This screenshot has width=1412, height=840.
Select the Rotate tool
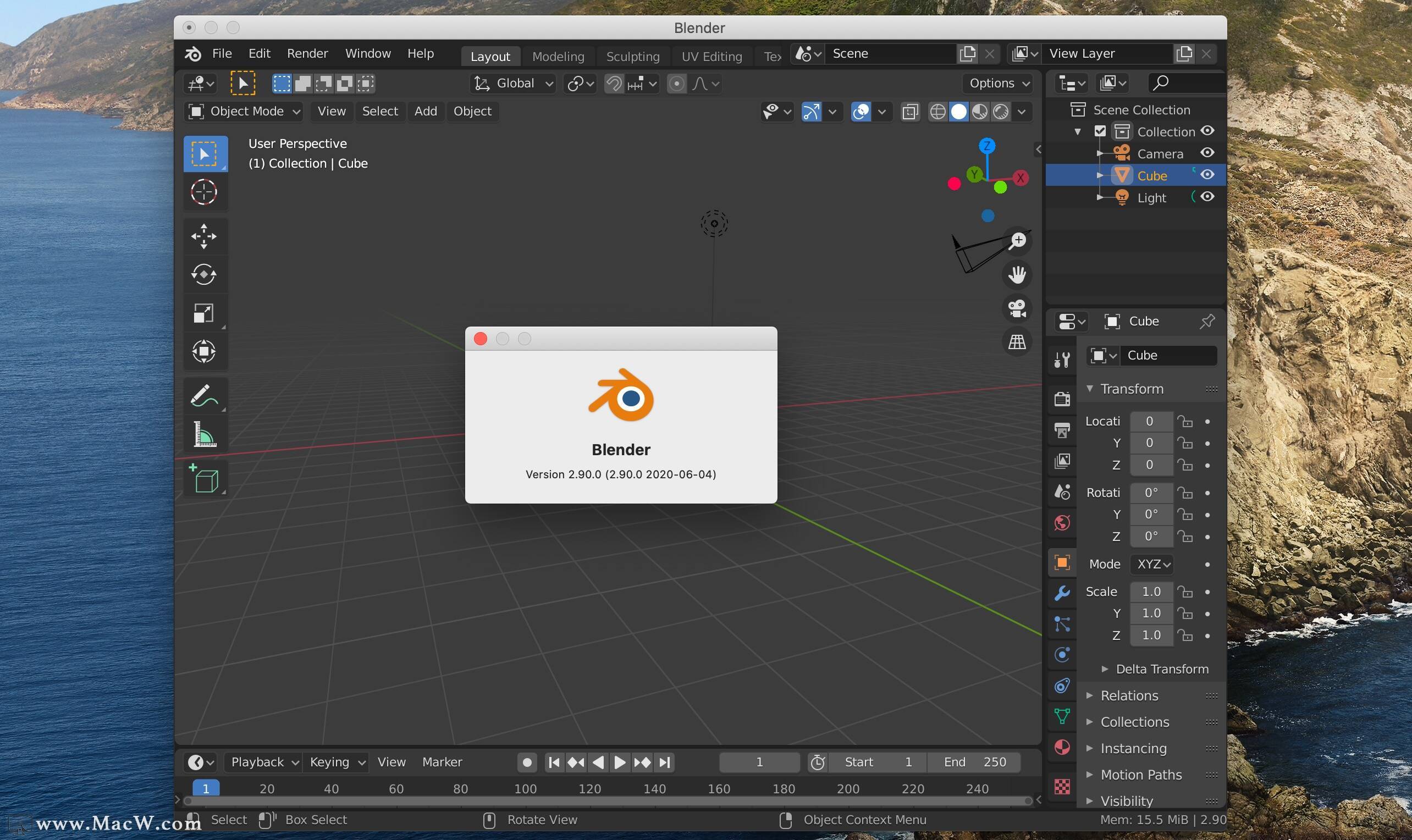pyautogui.click(x=204, y=275)
